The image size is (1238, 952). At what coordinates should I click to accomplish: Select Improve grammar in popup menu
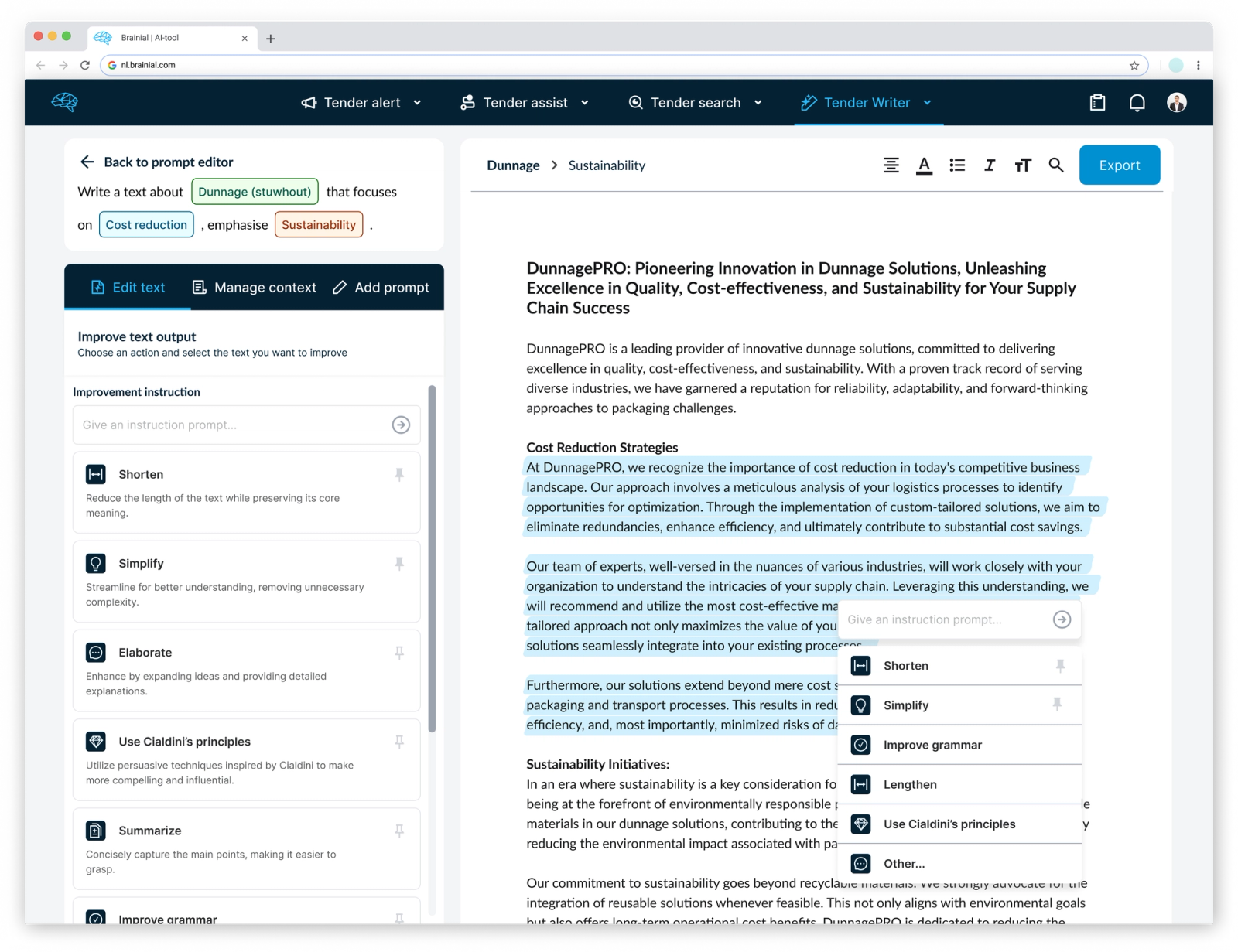click(959, 745)
